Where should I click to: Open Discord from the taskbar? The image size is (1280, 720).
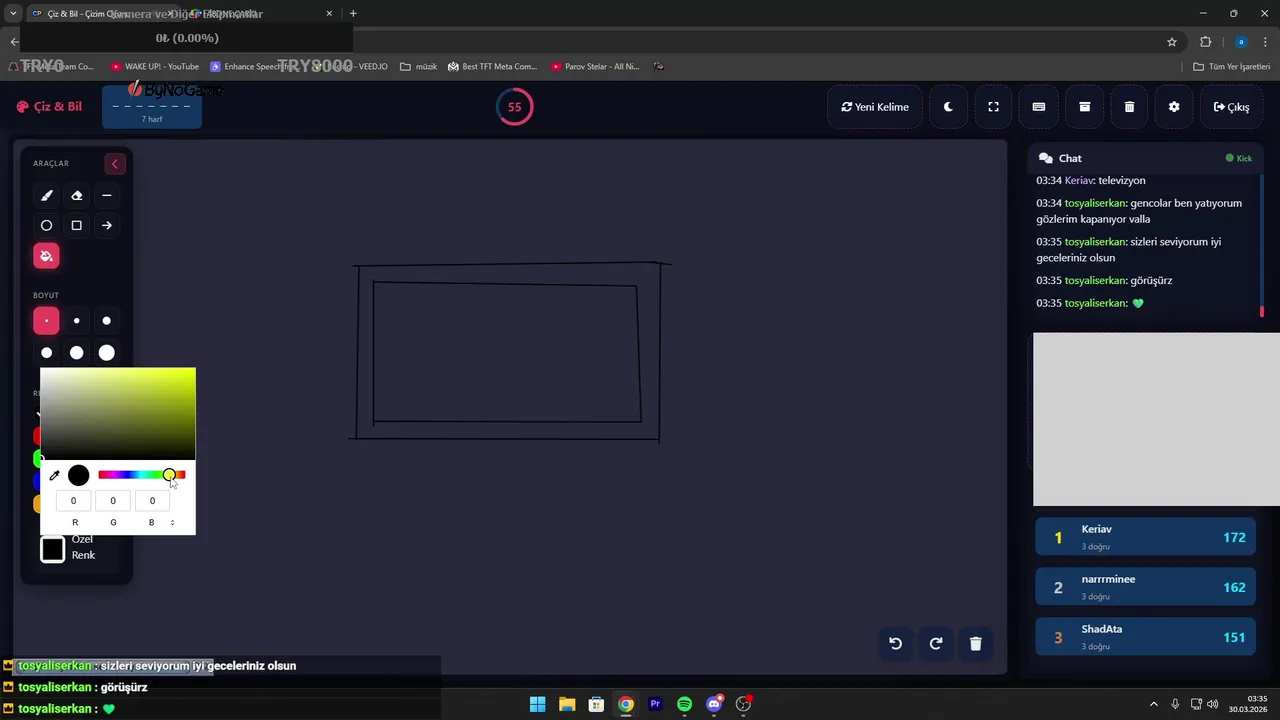pos(714,704)
